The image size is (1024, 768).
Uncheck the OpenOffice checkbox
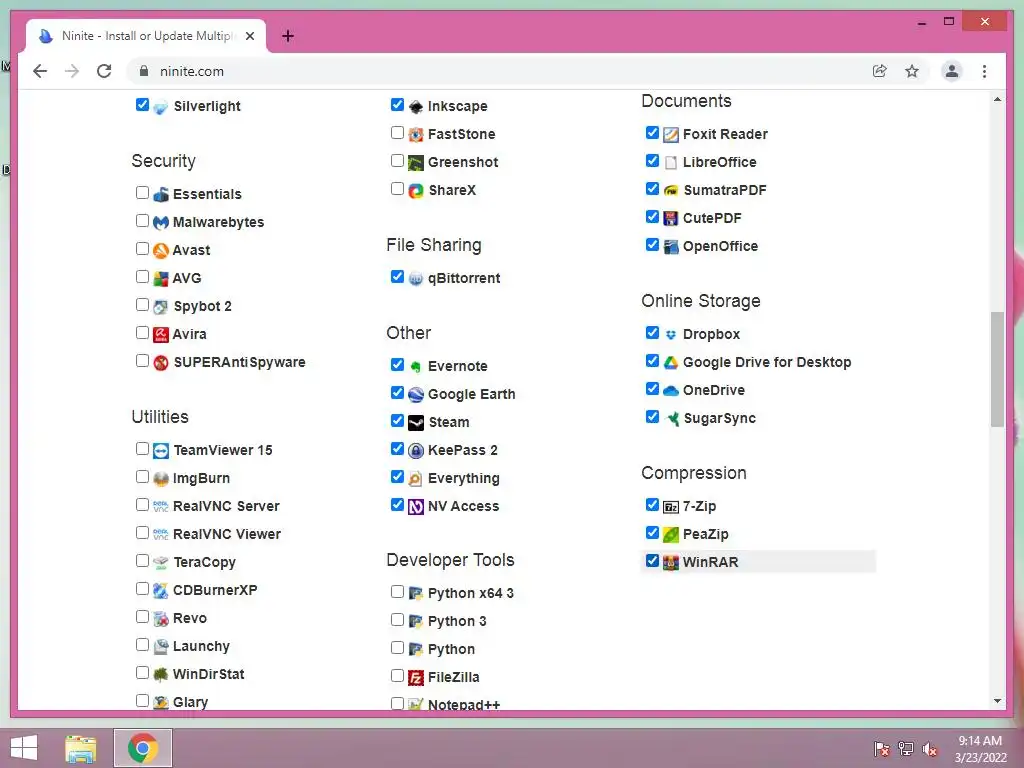[652, 245]
